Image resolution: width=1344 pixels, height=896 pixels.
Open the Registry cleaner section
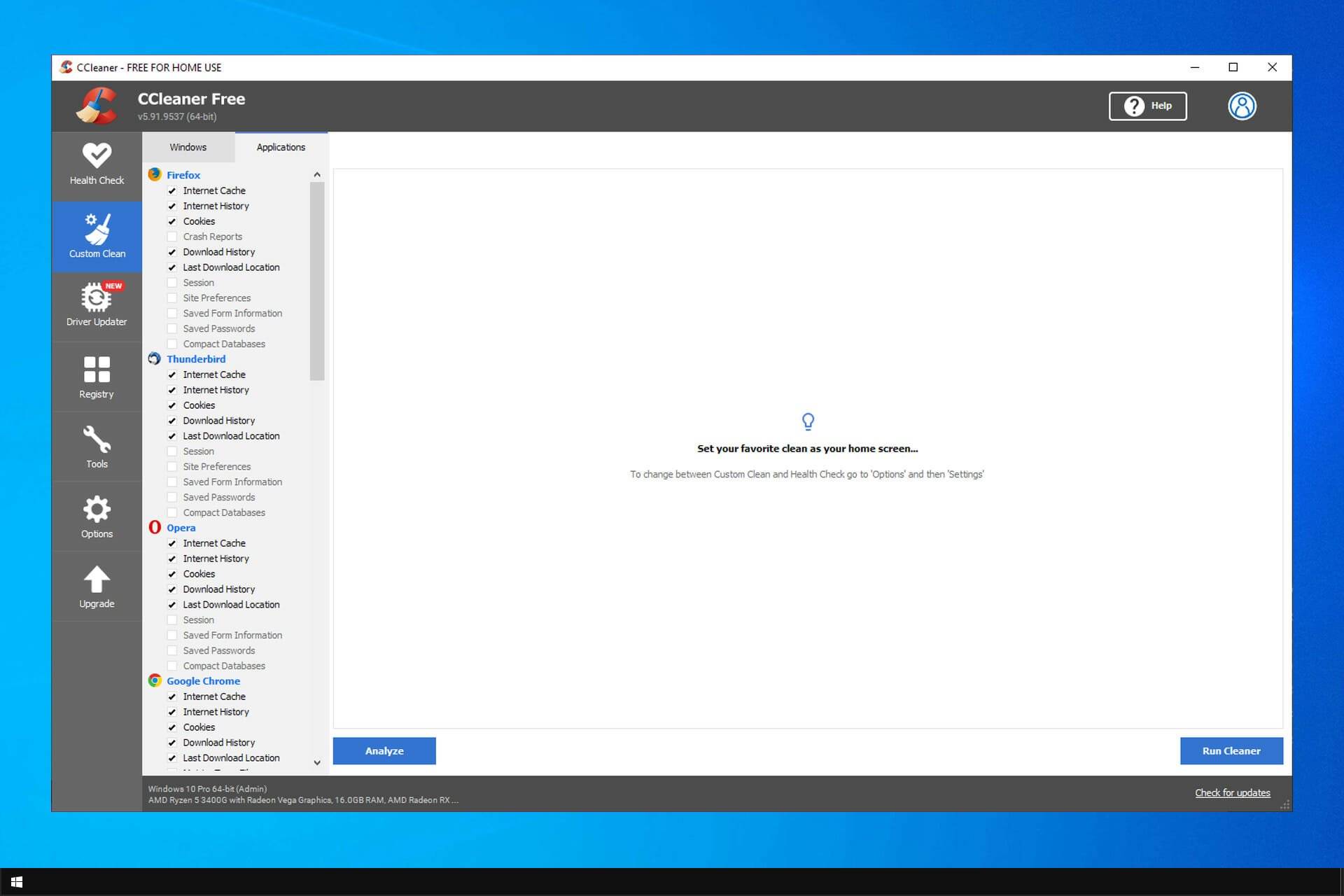click(97, 377)
